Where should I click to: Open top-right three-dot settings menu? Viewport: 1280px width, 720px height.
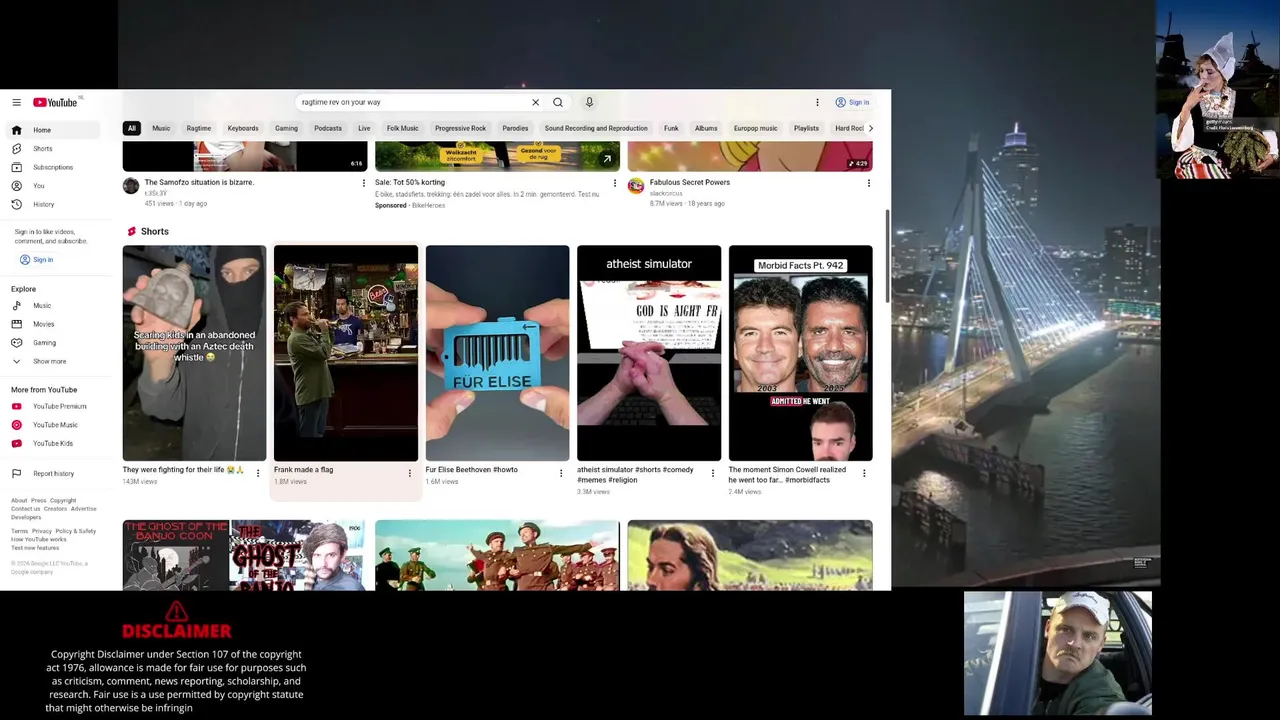(x=817, y=102)
